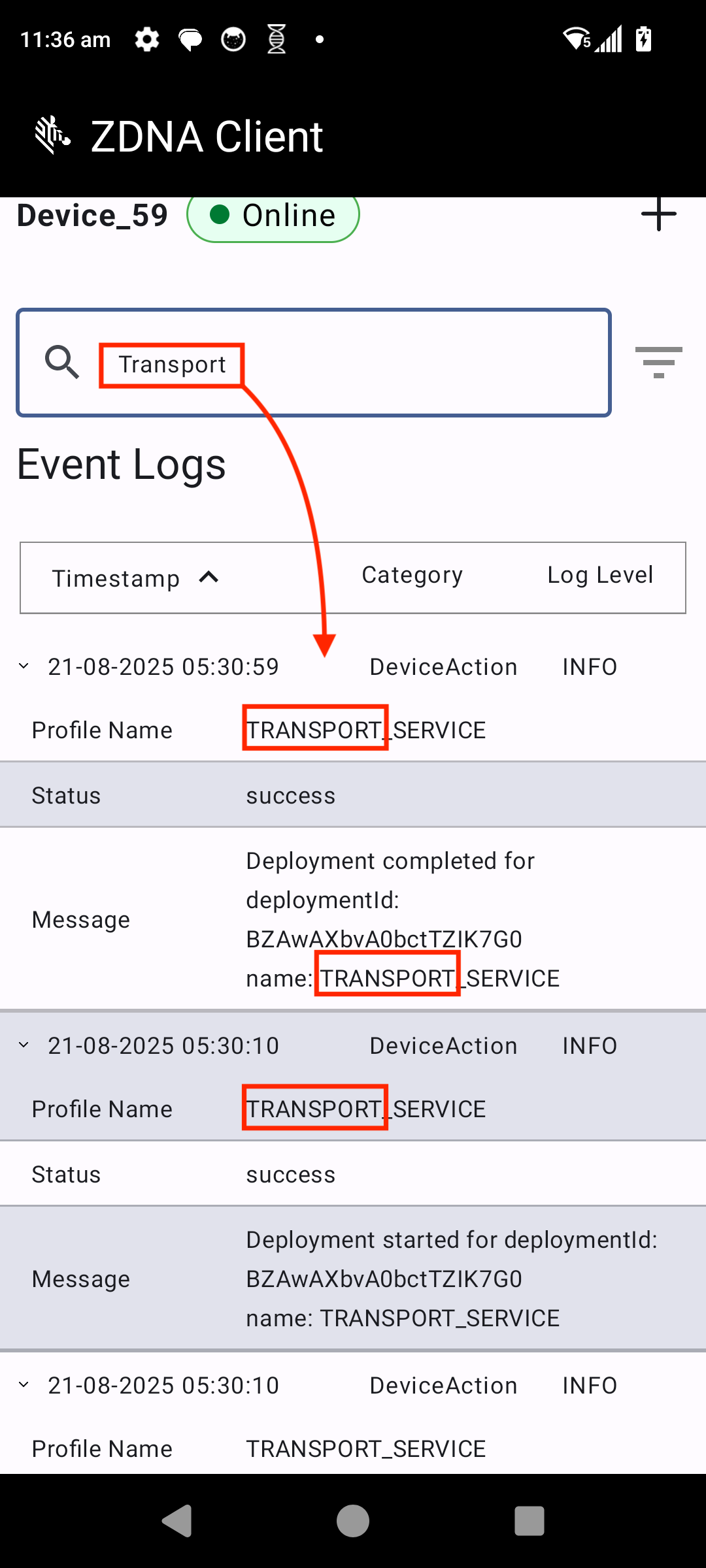
Task: Collapse the 05:30:59 log entry chevron
Action: (x=24, y=666)
